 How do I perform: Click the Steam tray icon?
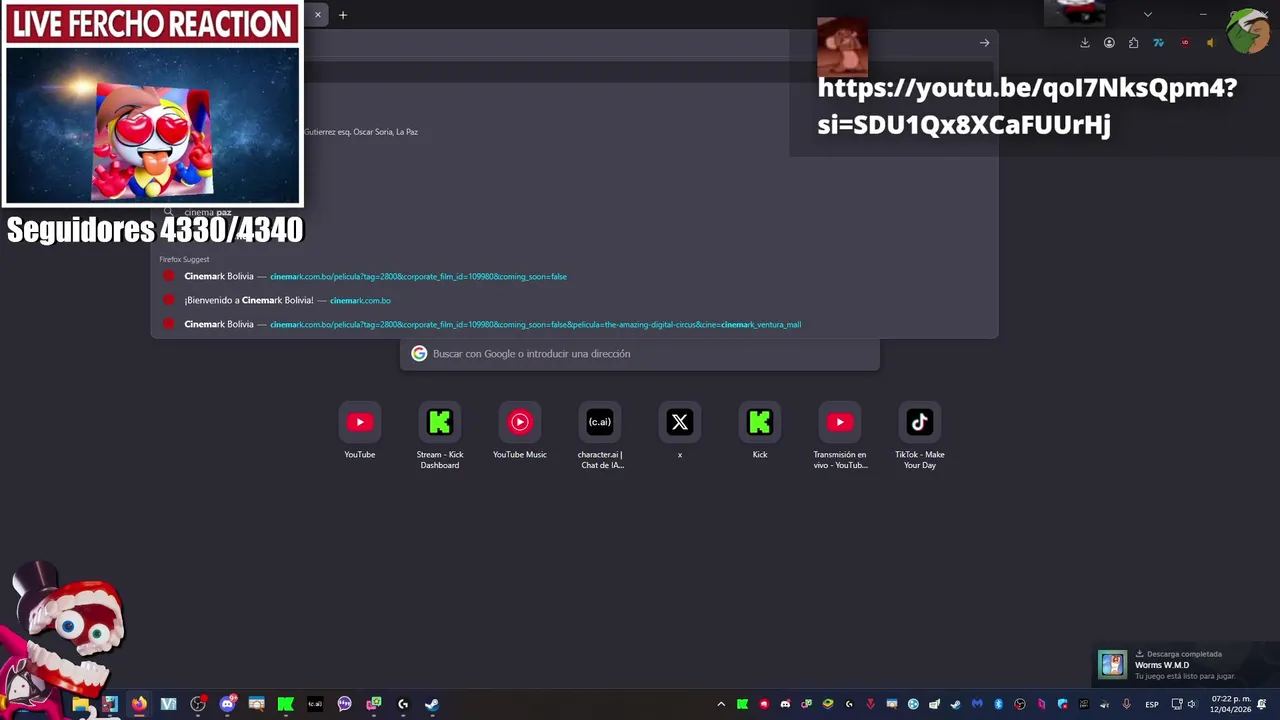point(955,704)
